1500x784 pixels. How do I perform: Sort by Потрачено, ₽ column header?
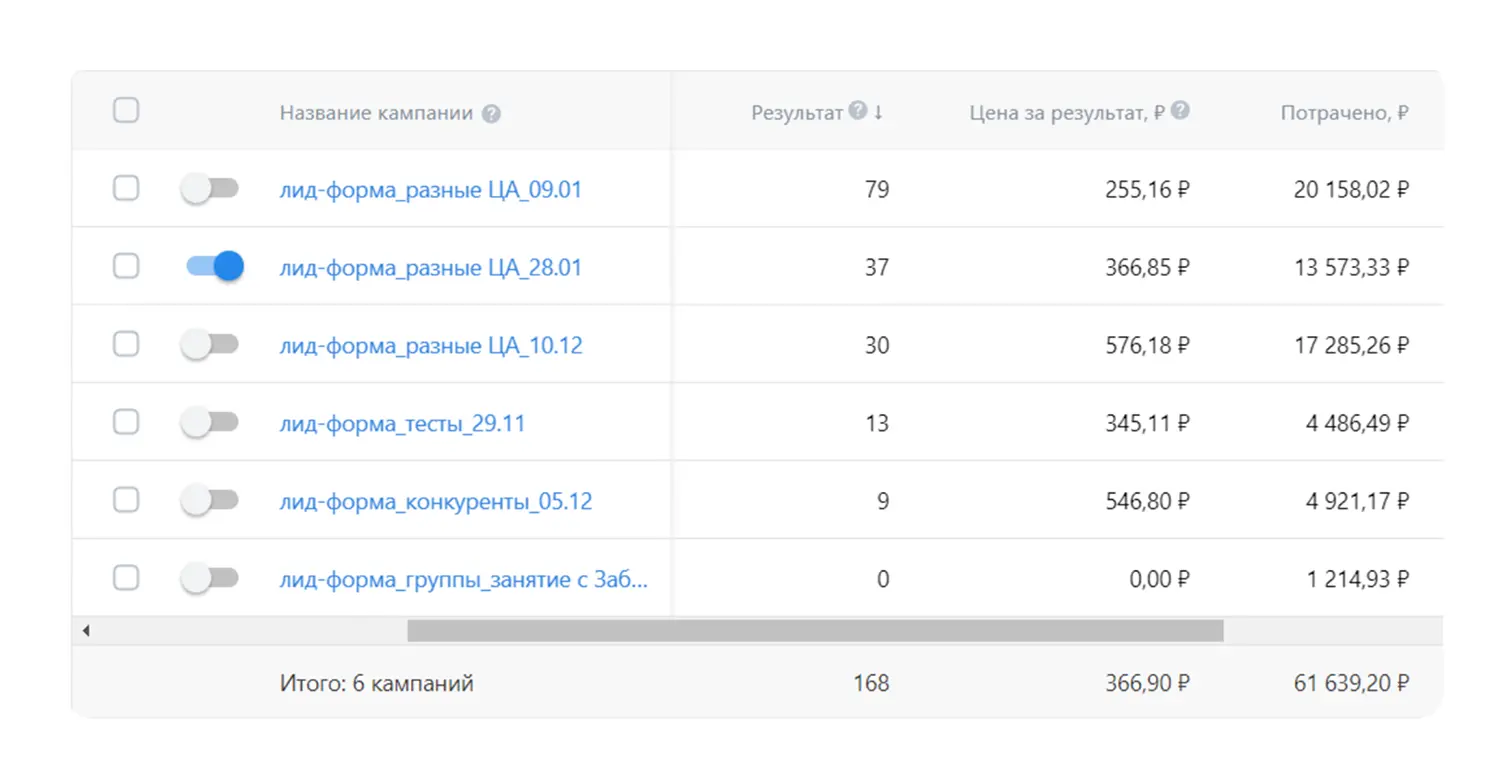1344,113
